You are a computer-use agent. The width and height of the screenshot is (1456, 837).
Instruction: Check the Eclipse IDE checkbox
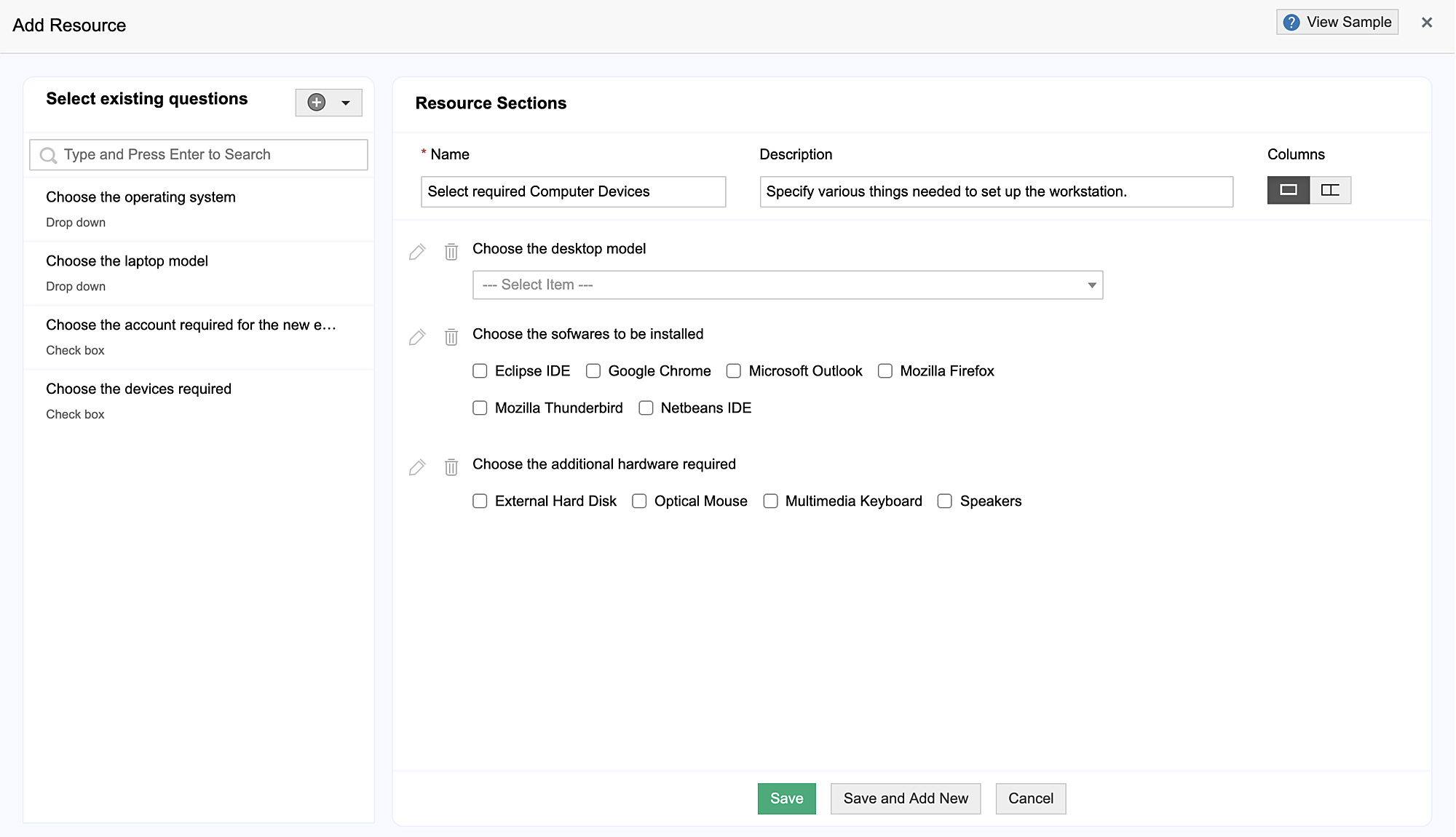(480, 371)
